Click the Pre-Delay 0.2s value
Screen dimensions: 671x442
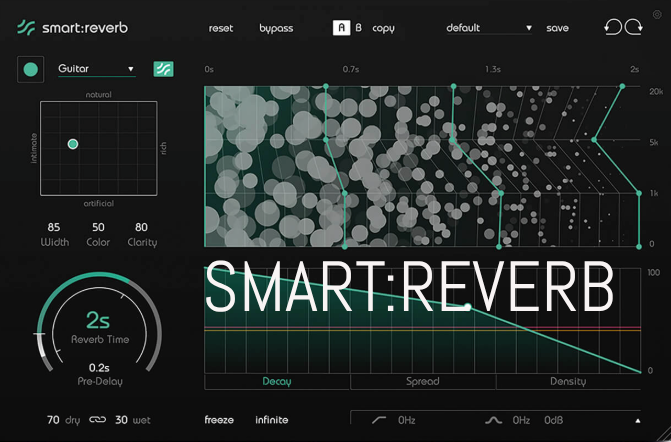point(99,368)
